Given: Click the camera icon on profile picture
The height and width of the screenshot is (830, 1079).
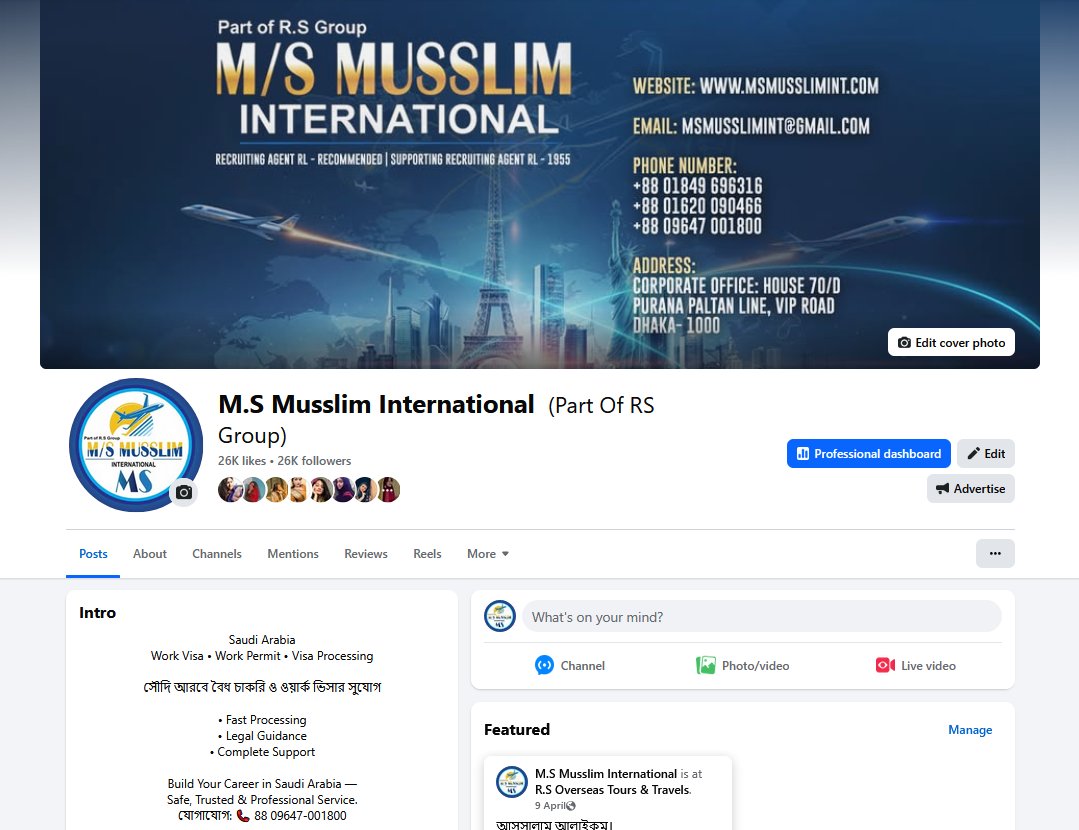Looking at the screenshot, I should tap(184, 492).
